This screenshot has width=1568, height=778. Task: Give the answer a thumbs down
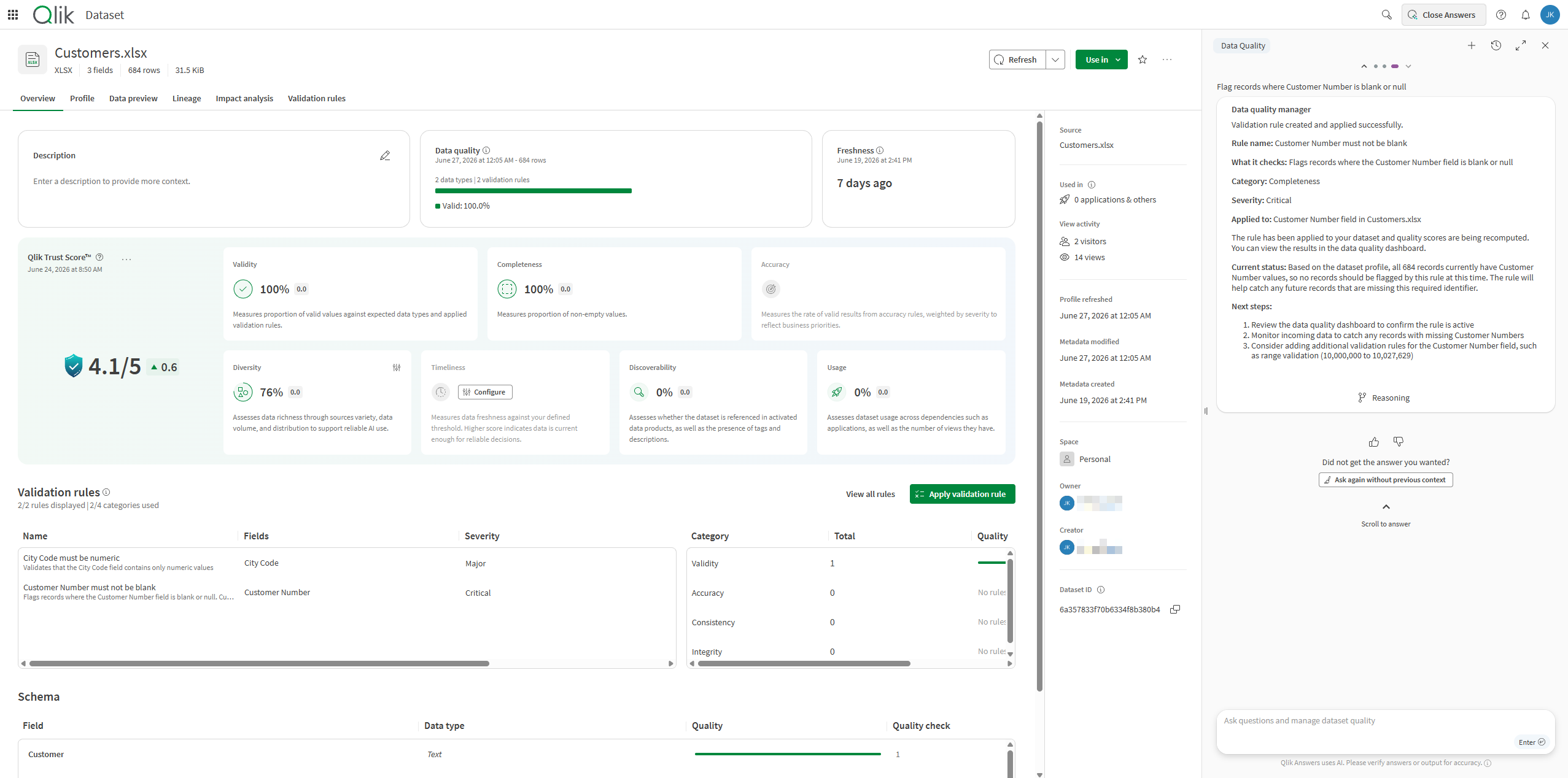1399,442
